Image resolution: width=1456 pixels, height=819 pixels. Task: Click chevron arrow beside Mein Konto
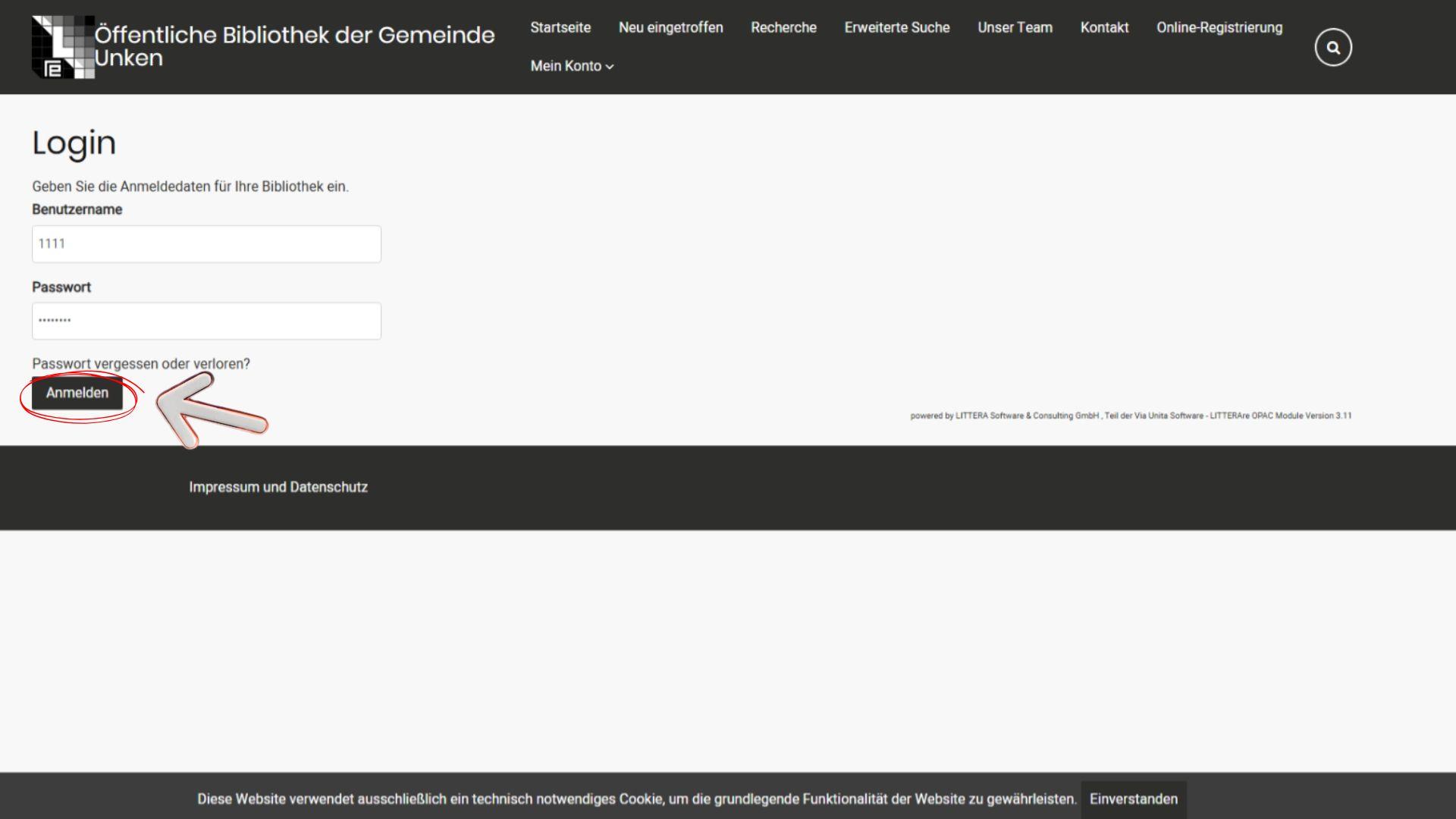pos(610,67)
